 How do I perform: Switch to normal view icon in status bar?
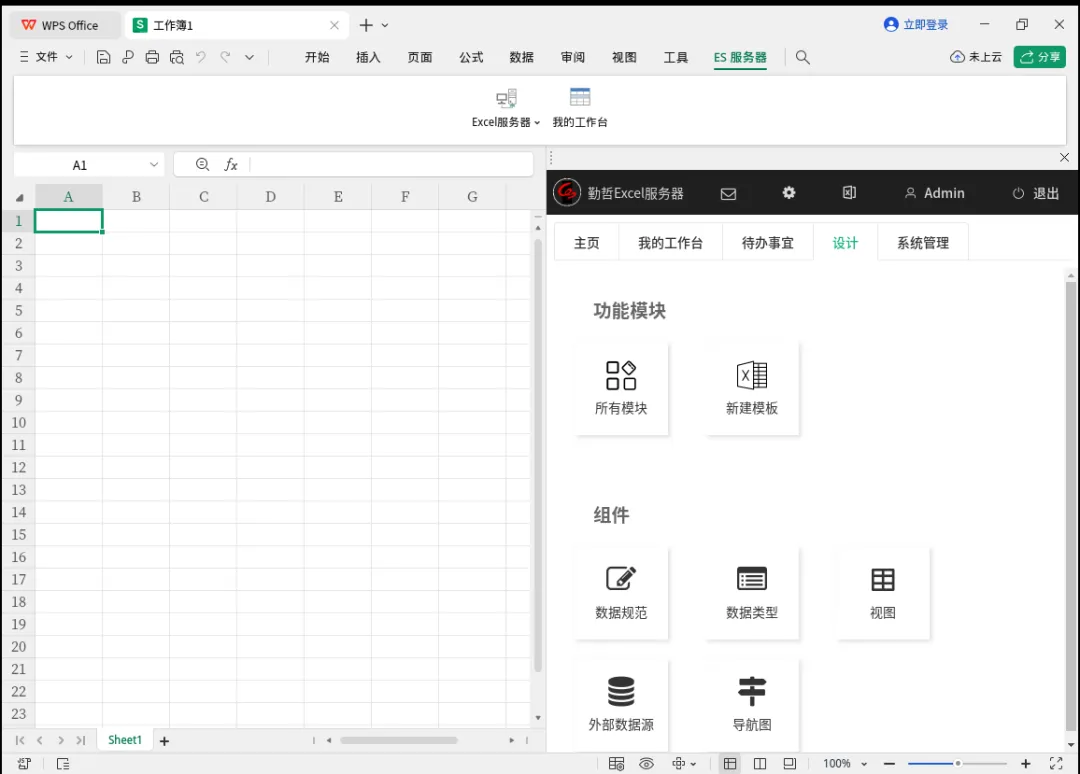coord(730,763)
